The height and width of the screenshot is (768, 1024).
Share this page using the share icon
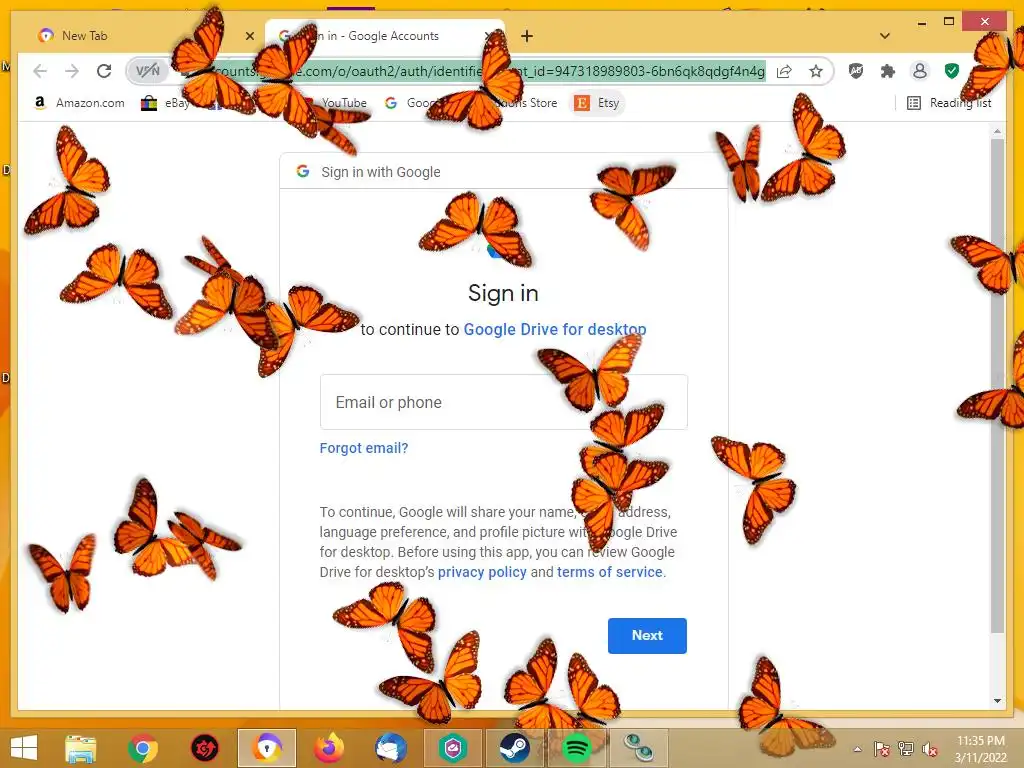pyautogui.click(x=784, y=71)
